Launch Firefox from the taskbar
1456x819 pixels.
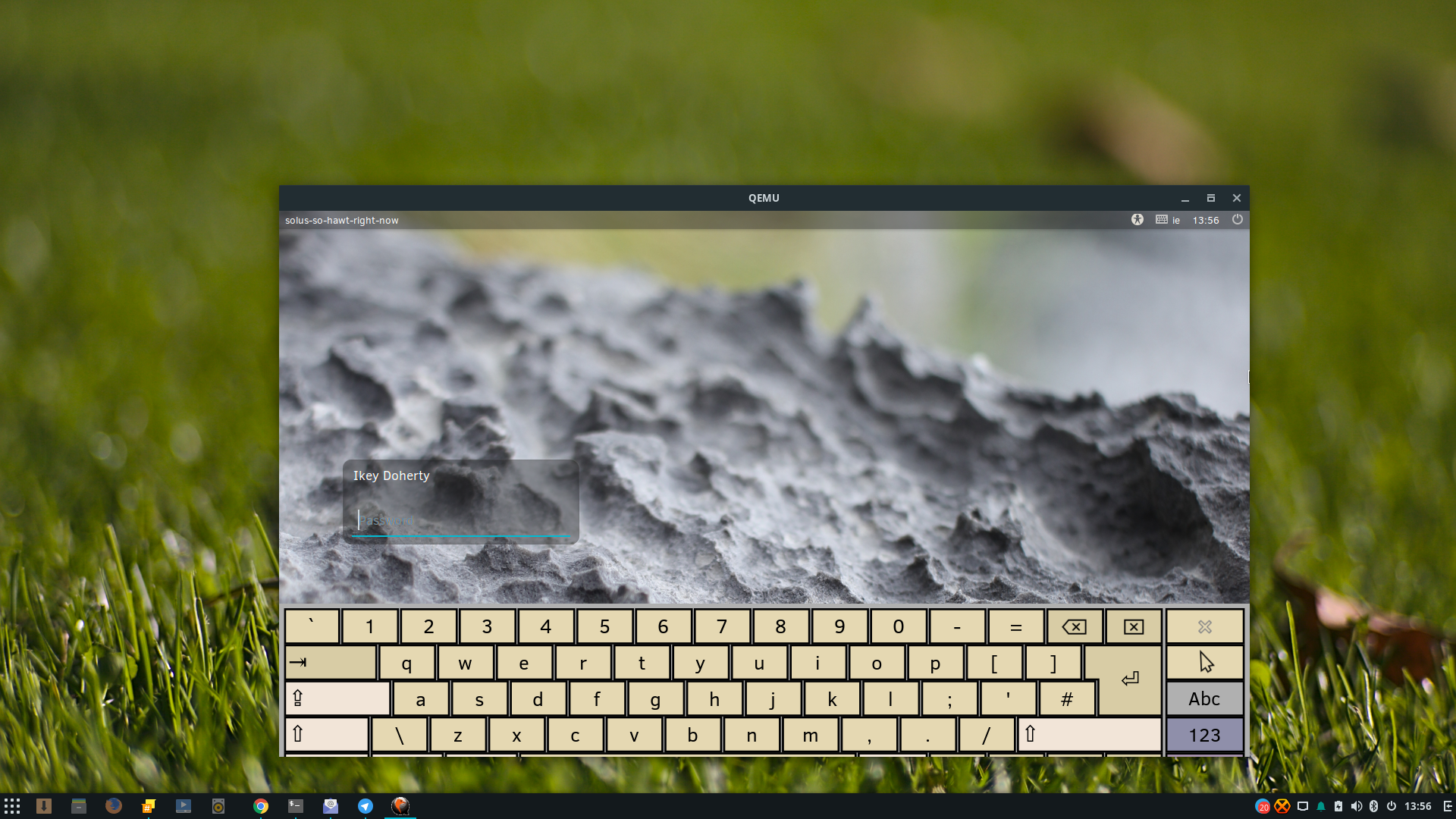(x=114, y=806)
